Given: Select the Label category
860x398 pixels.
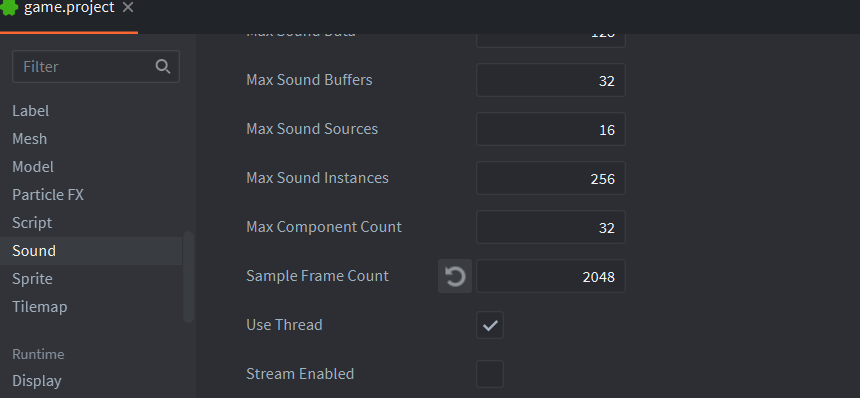Looking at the screenshot, I should [31, 111].
